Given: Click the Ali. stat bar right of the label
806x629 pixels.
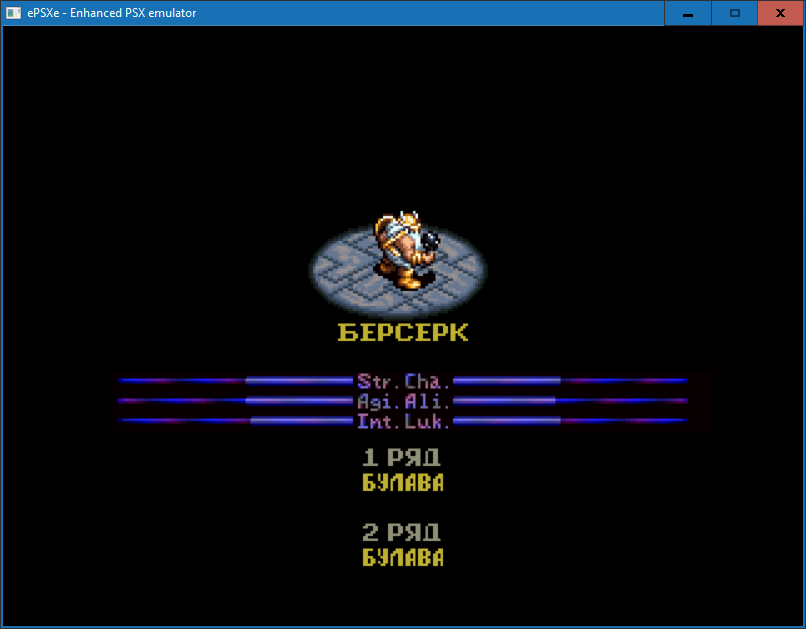Looking at the screenshot, I should click(571, 400).
